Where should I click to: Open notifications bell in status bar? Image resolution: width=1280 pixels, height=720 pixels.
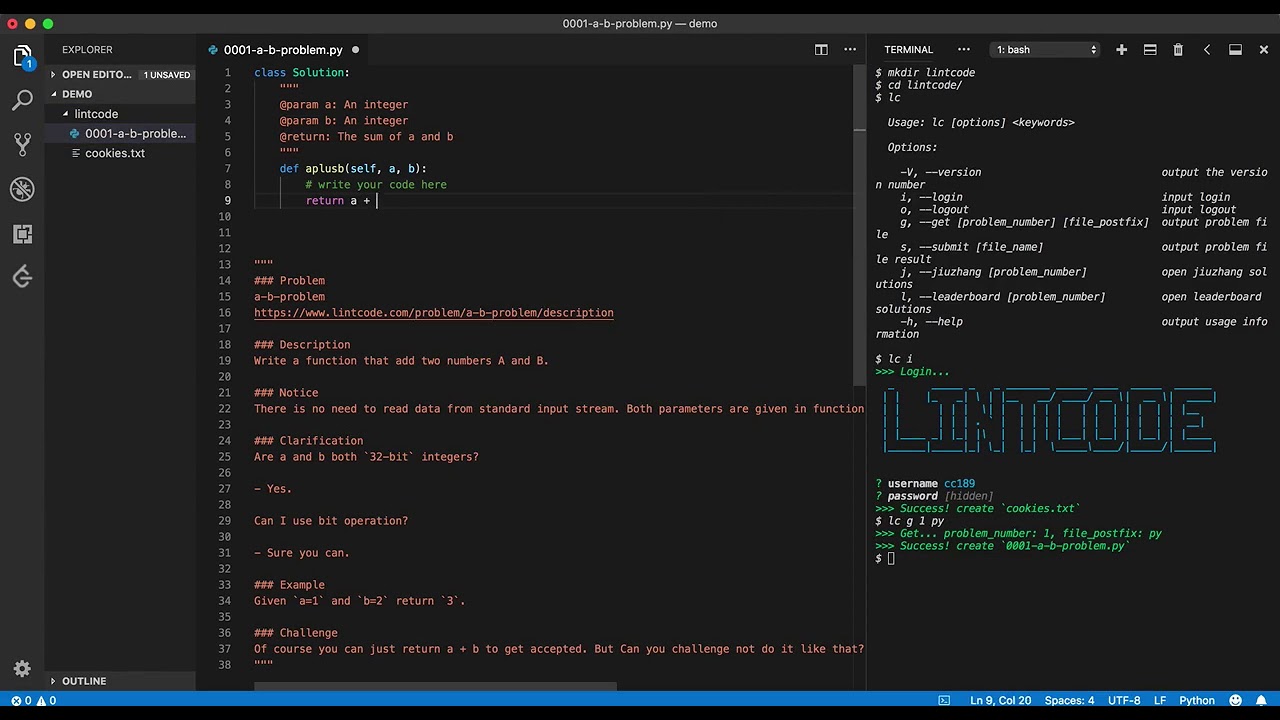pyautogui.click(x=1262, y=700)
